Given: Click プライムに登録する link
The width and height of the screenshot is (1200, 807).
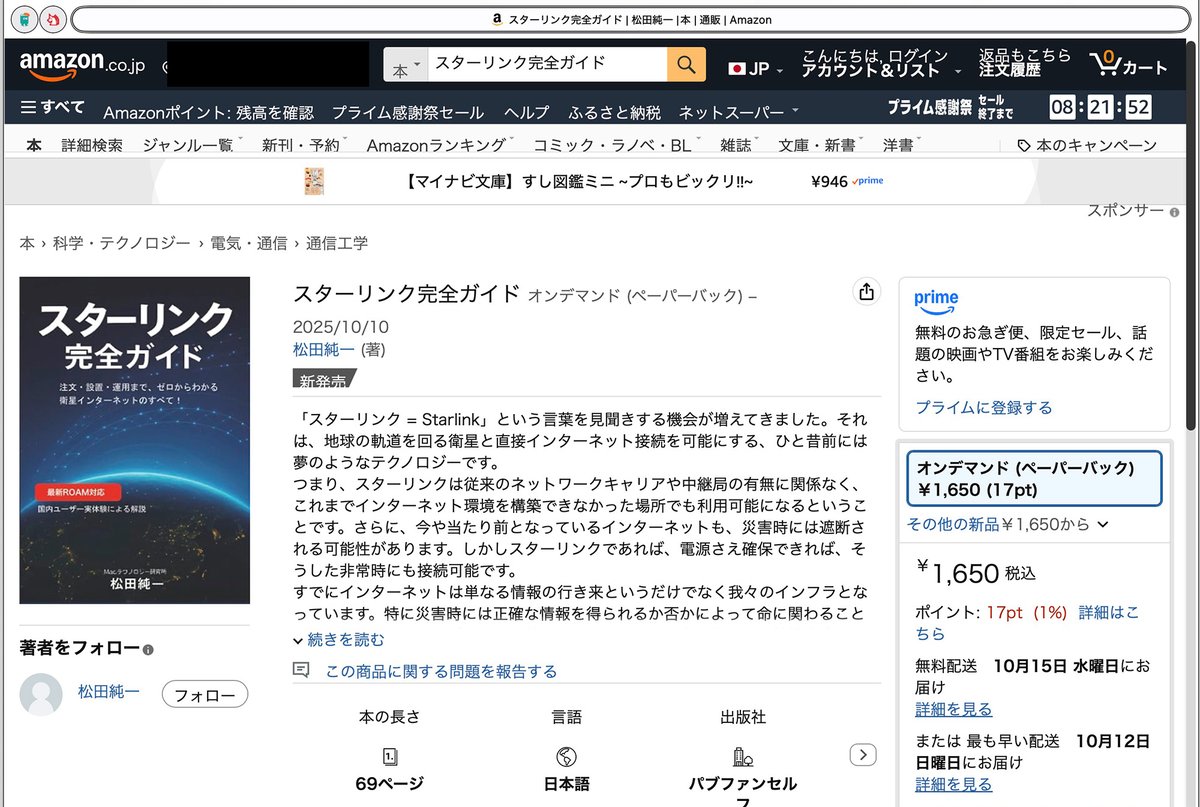Looking at the screenshot, I should click(984, 407).
